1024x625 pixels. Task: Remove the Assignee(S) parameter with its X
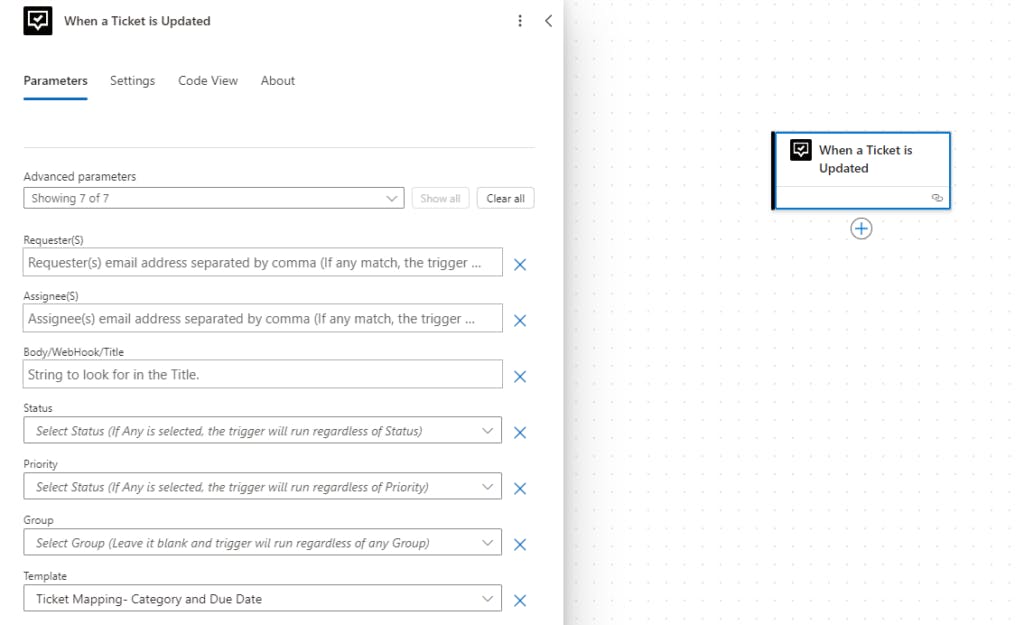click(x=520, y=320)
